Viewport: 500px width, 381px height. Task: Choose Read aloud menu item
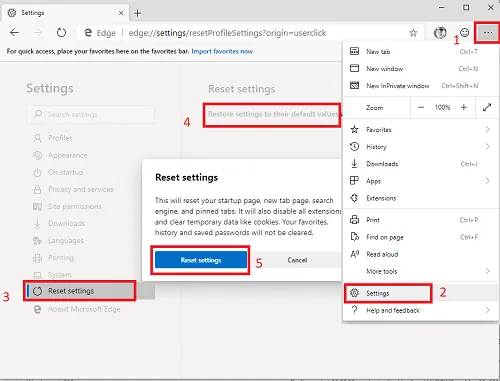[x=421, y=254]
